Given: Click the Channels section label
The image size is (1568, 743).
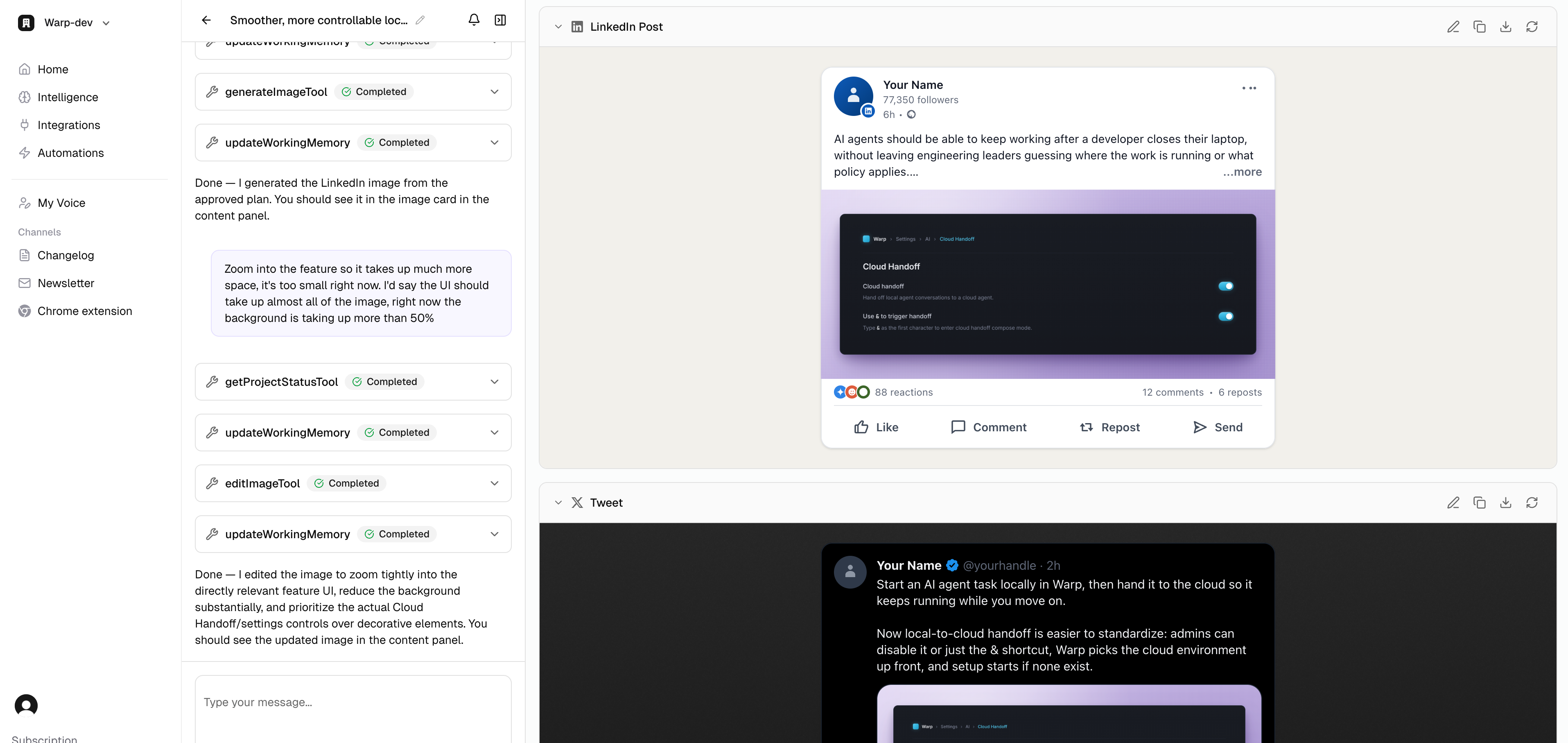Looking at the screenshot, I should pos(40,232).
